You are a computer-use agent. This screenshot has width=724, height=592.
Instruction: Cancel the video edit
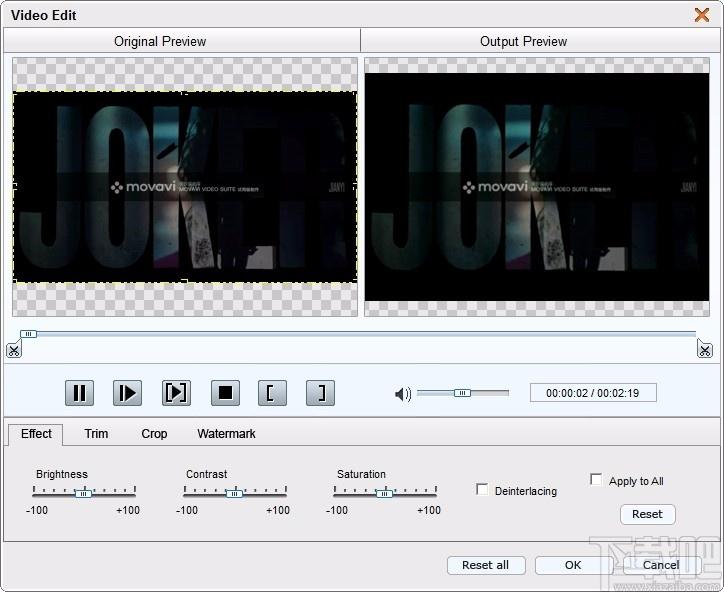pos(661,565)
